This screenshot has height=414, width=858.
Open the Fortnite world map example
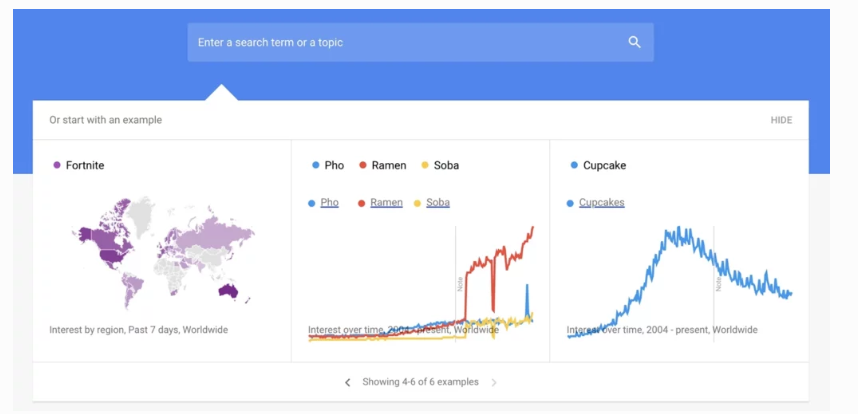162,251
